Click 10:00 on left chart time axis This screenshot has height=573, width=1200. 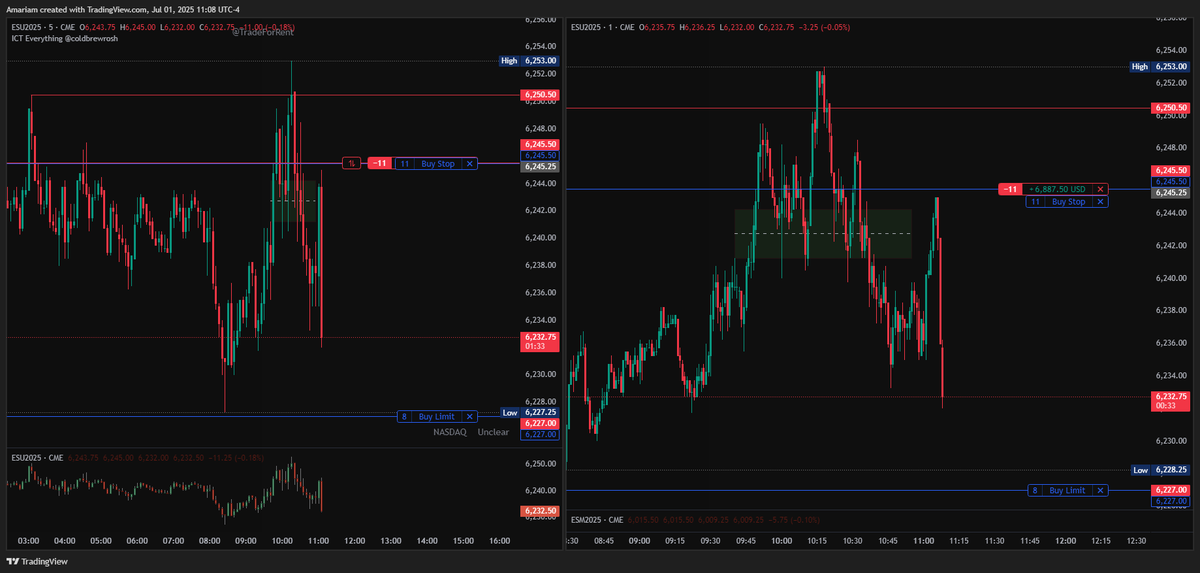pyautogui.click(x=282, y=541)
